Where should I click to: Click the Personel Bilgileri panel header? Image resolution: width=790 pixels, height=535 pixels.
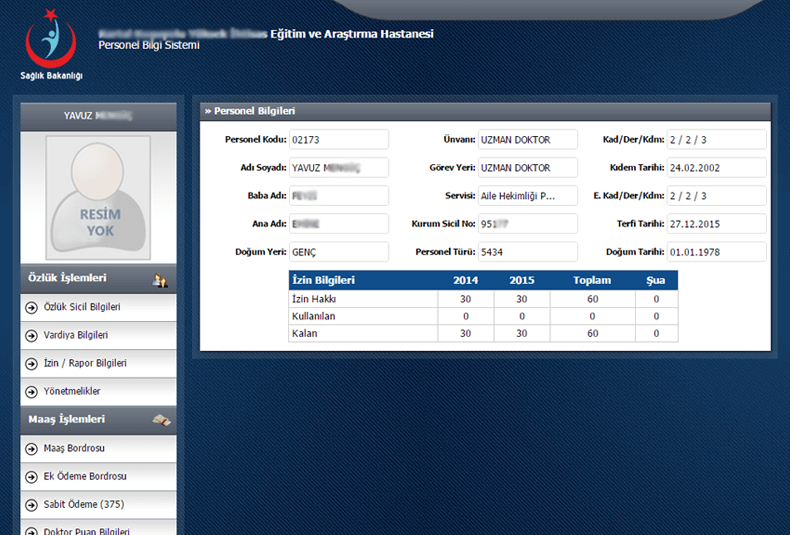(x=485, y=111)
